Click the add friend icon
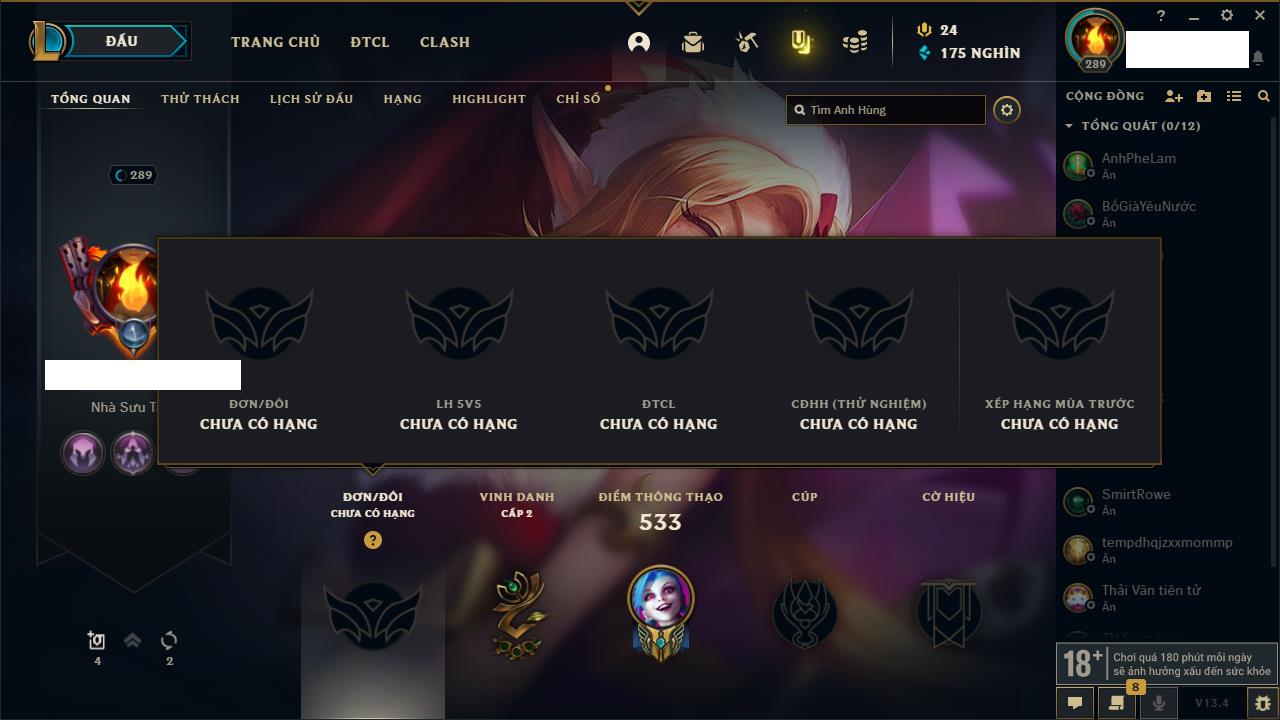 (x=1174, y=96)
